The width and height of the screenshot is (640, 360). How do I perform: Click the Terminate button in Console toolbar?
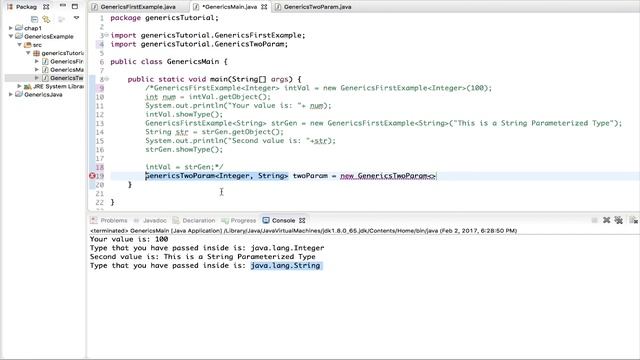pyautogui.click(x=594, y=220)
